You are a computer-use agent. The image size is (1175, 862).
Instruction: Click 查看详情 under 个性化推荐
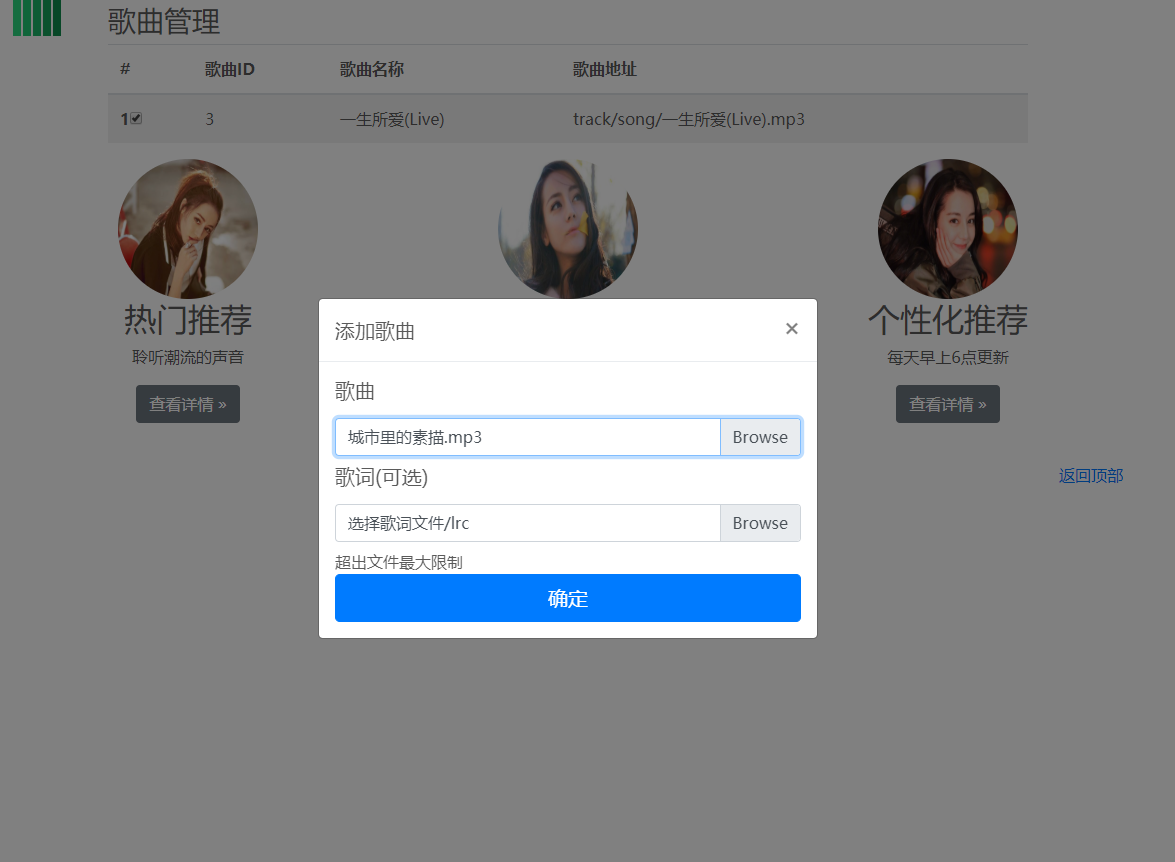tap(947, 404)
